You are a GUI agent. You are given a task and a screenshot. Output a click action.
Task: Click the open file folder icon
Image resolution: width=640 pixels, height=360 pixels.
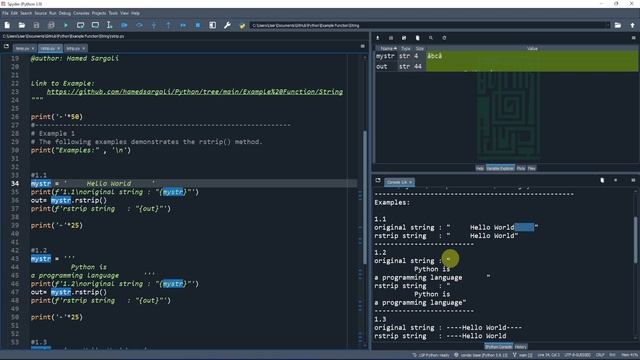(22, 25)
